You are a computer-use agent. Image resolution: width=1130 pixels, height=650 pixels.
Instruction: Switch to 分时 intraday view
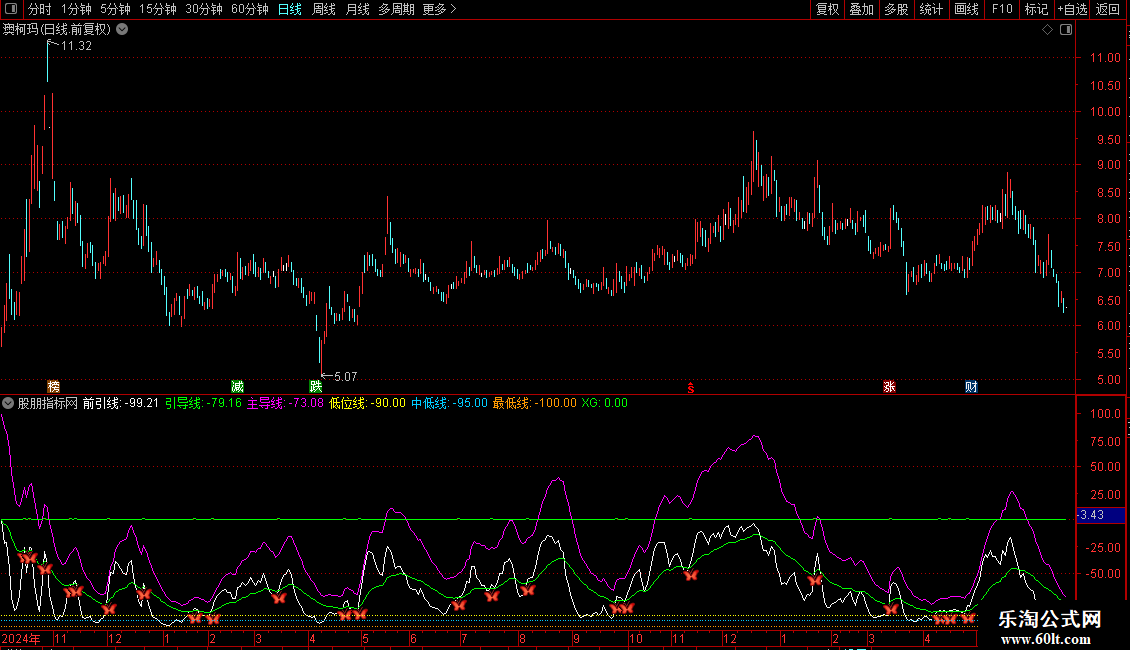pyautogui.click(x=40, y=9)
